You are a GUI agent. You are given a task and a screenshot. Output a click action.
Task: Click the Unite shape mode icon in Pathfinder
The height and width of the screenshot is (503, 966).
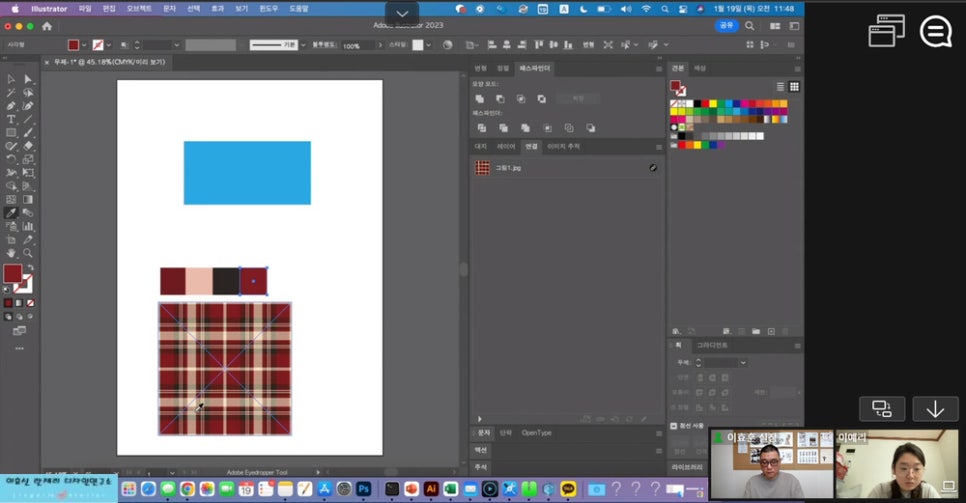(x=480, y=99)
